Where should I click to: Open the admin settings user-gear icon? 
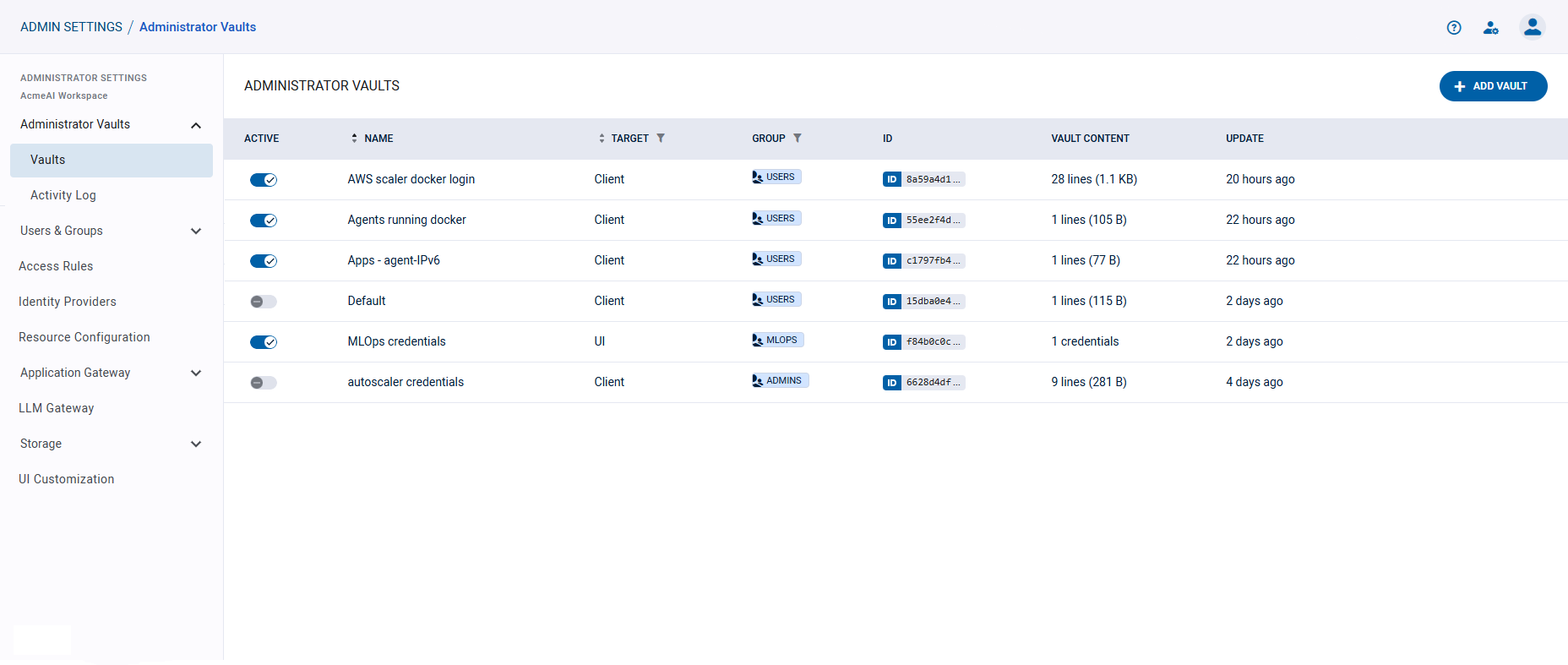click(x=1491, y=28)
